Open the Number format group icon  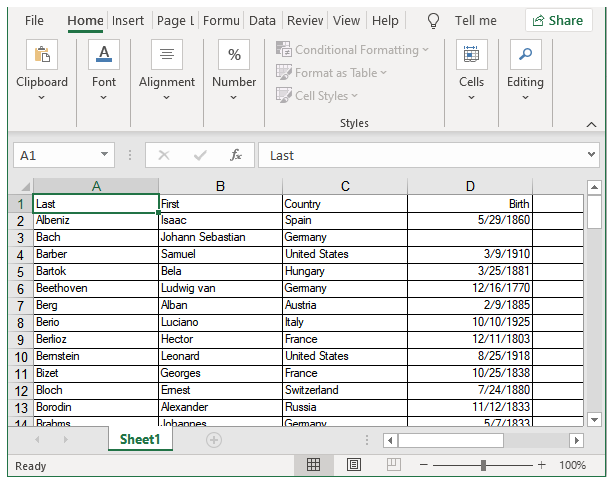pos(234,55)
